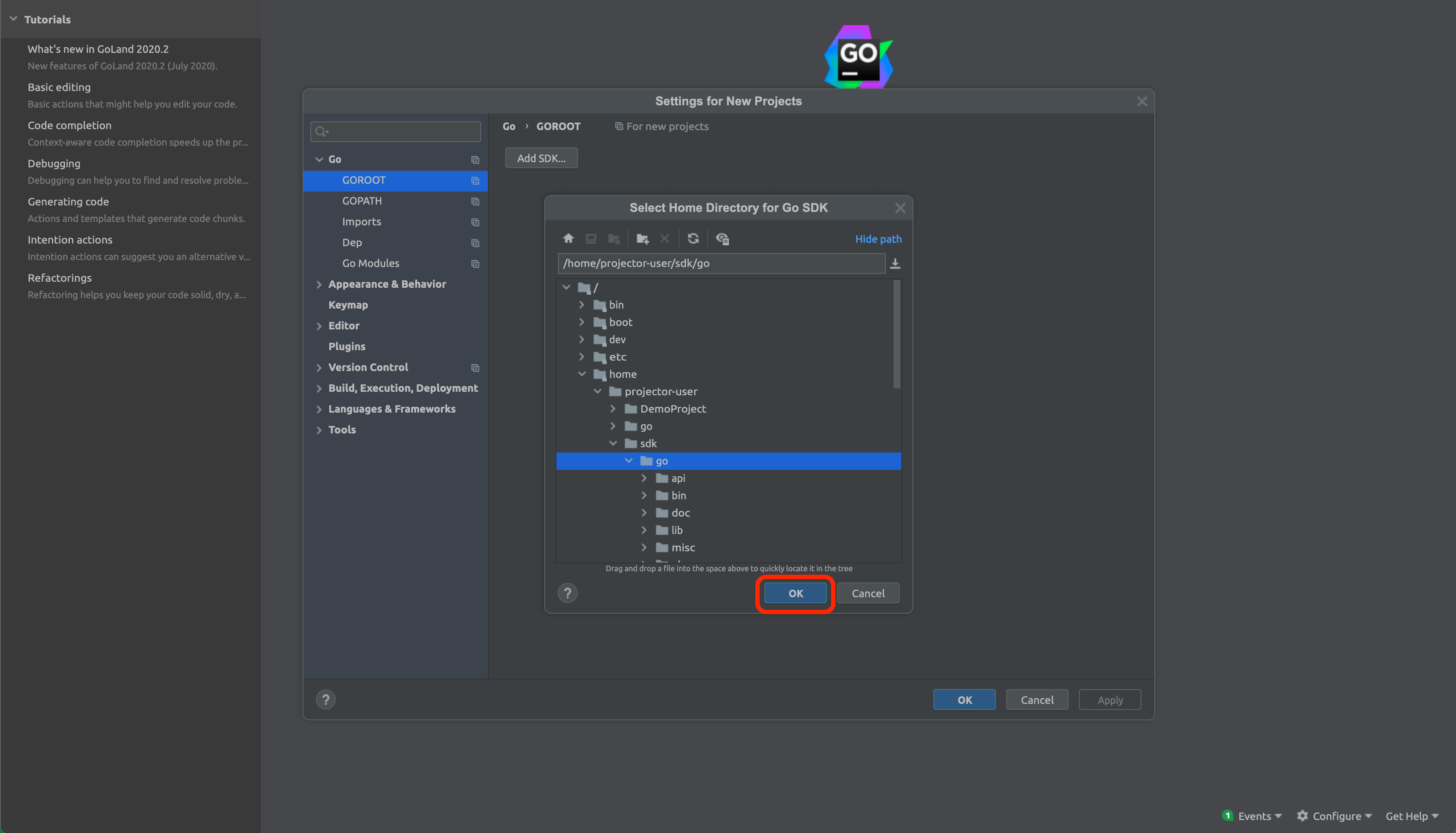Click the settings search input field
This screenshot has width=1456, height=833.
395,132
